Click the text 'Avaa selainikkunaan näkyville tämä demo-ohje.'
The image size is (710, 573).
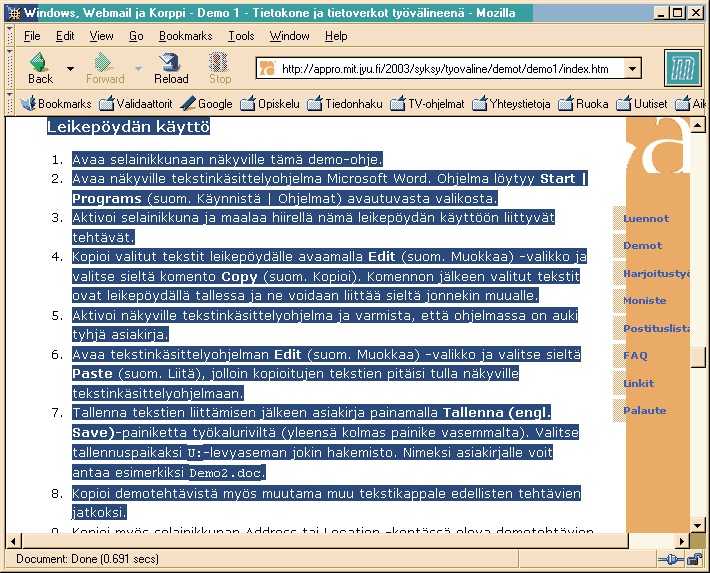click(227, 159)
